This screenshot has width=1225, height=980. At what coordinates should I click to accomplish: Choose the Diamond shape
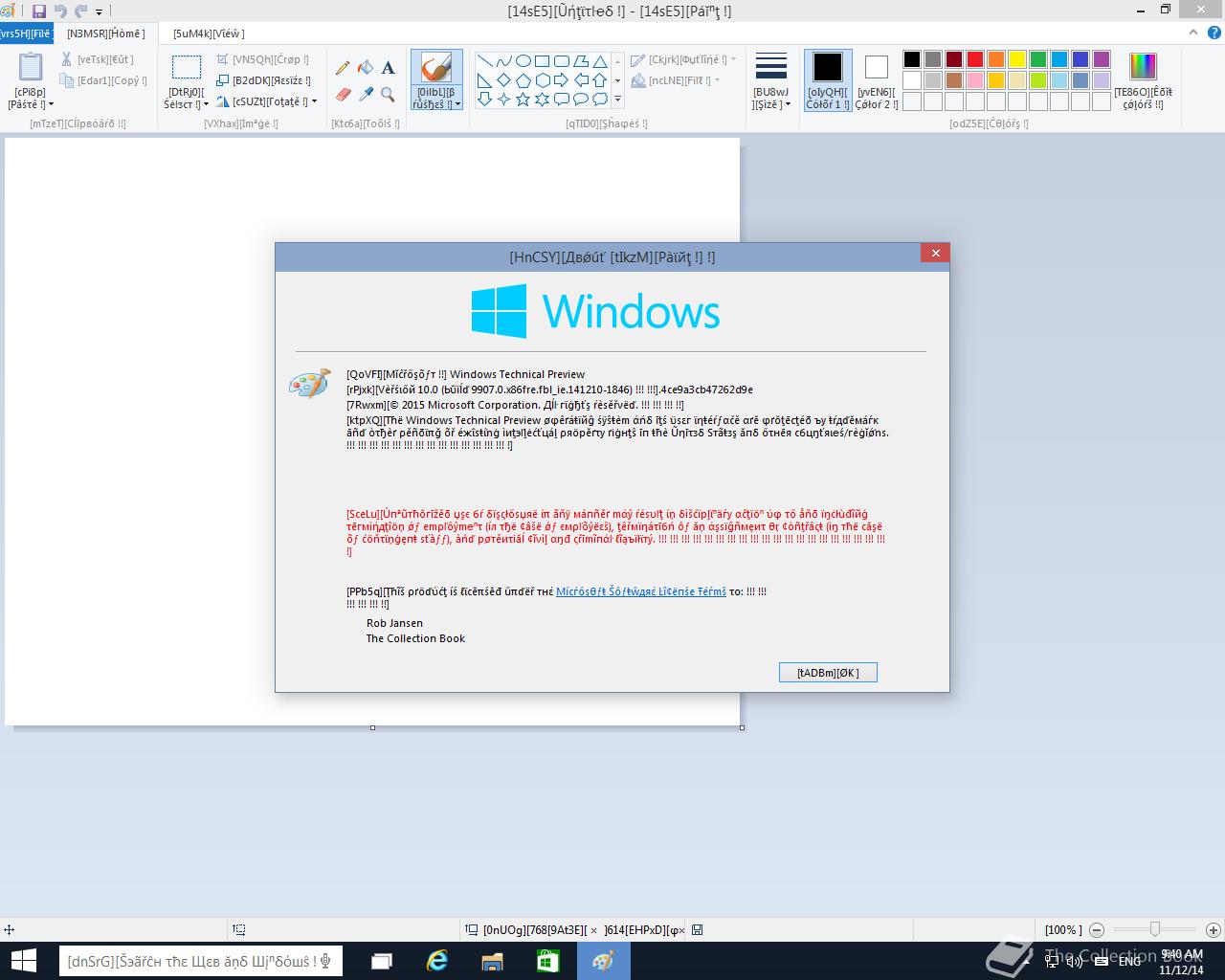click(503, 80)
